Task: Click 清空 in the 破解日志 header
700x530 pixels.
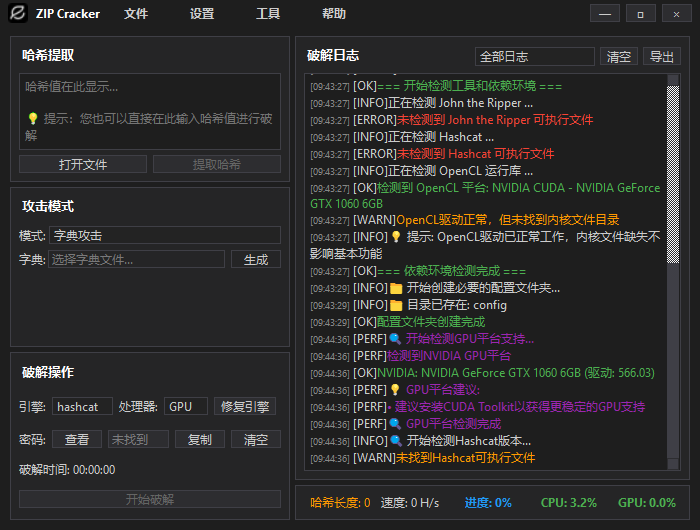Action: [x=619, y=57]
